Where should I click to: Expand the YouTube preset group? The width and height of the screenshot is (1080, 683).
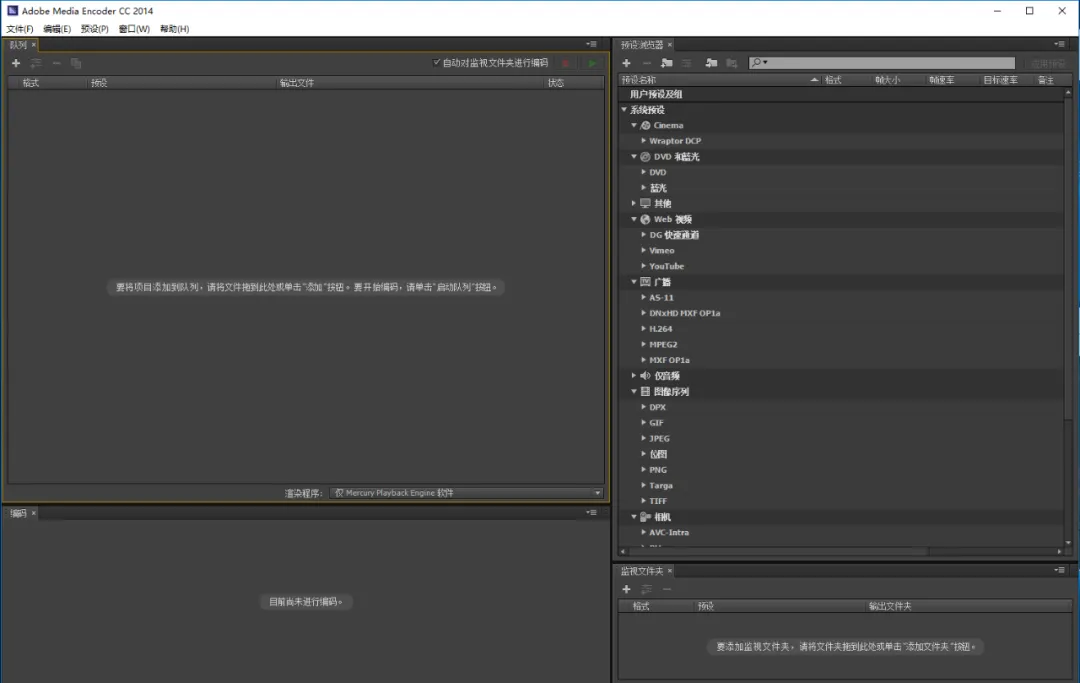pyautogui.click(x=643, y=266)
